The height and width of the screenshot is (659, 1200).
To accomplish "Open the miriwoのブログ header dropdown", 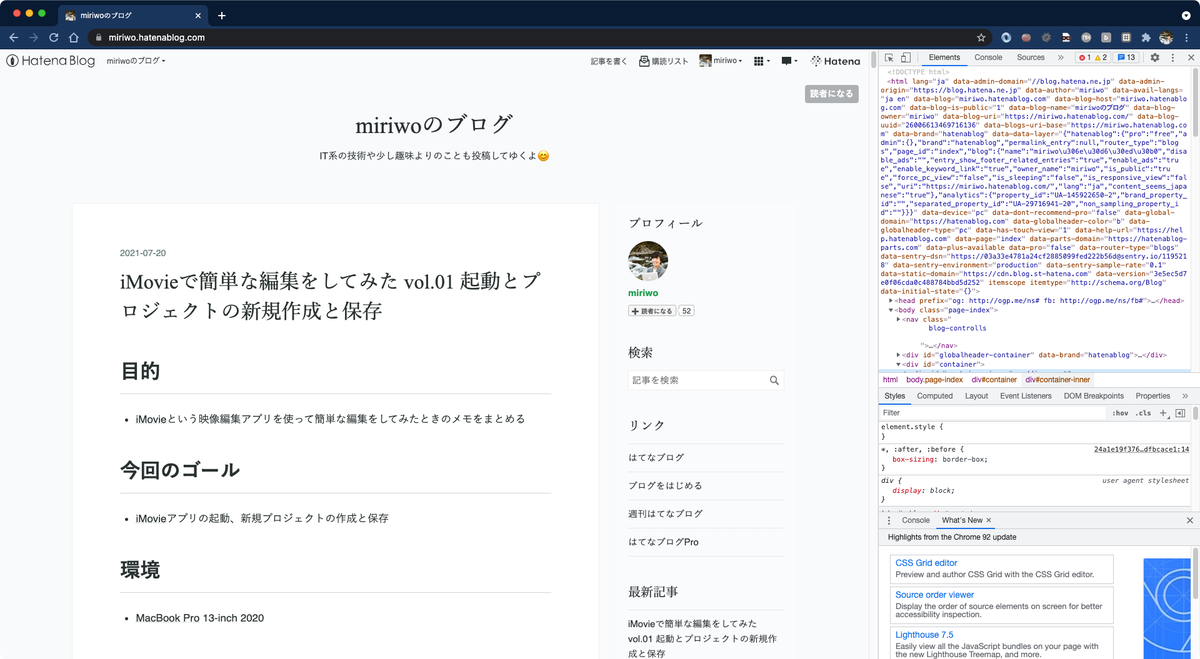I will coord(136,61).
